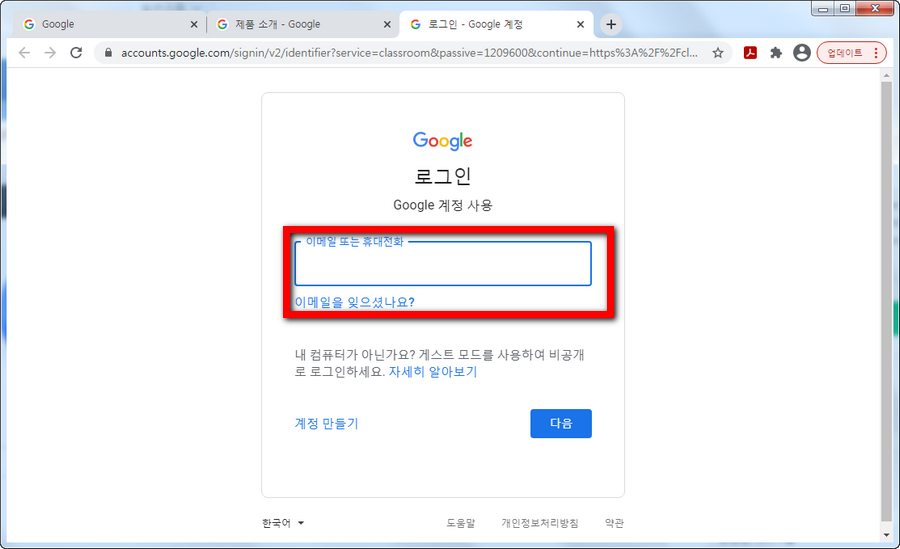Go back using the browser back arrow

24,53
